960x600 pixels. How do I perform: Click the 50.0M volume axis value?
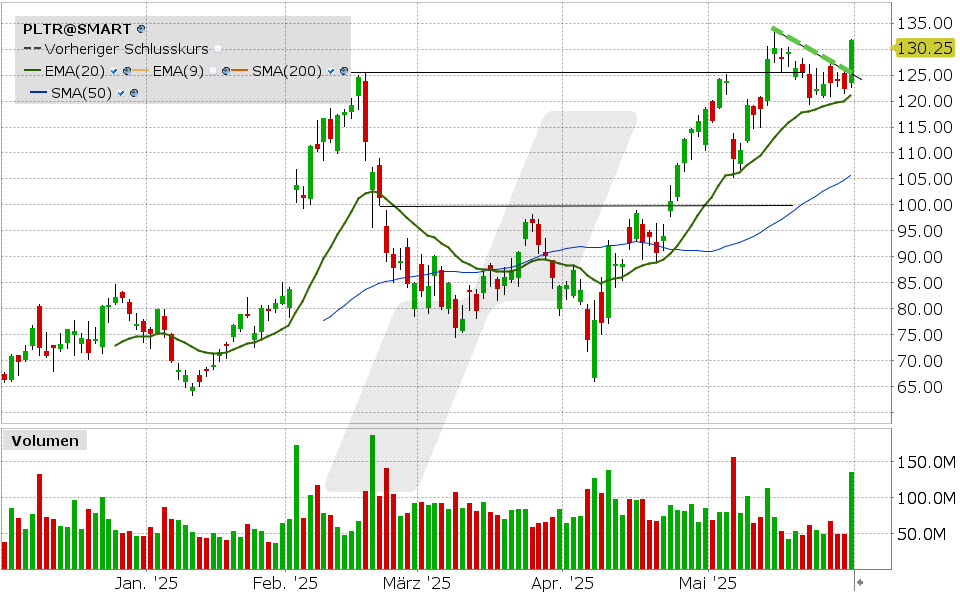(x=921, y=534)
